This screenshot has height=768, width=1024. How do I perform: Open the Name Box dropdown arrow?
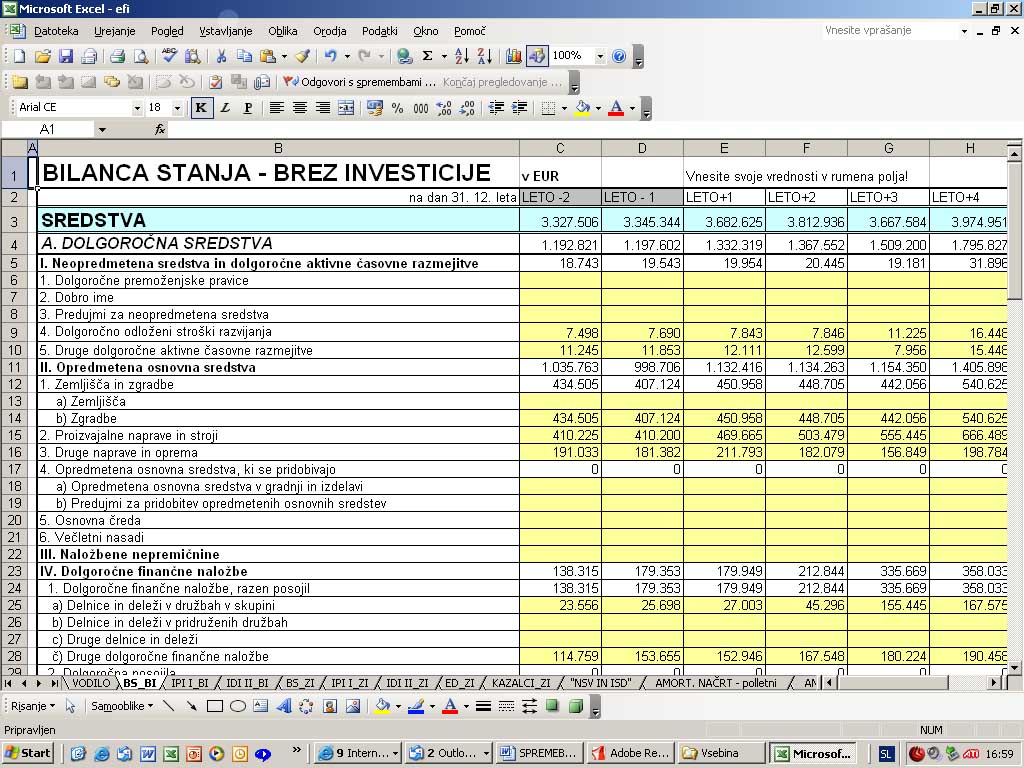tap(102, 130)
